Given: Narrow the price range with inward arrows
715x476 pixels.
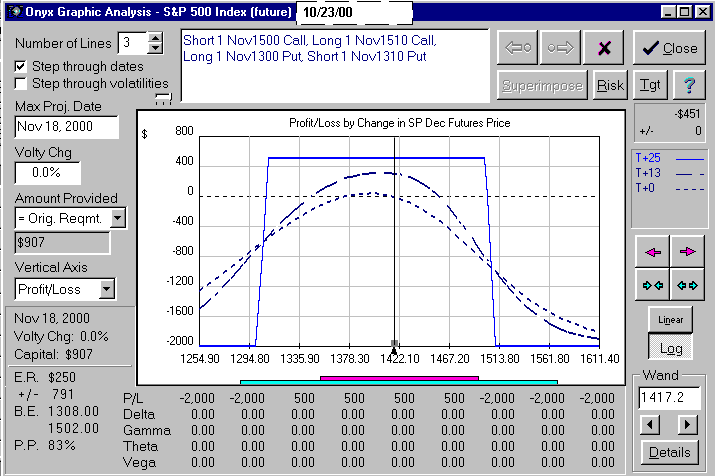Looking at the screenshot, I should coord(653,285).
